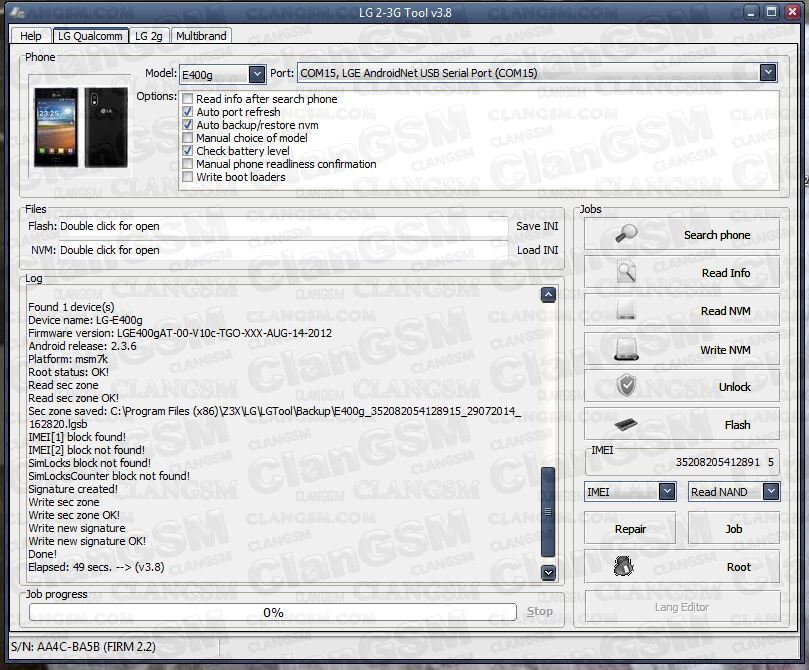Screen dimensions: 809x670
Task: Click the Job button
Action: pos(733,528)
